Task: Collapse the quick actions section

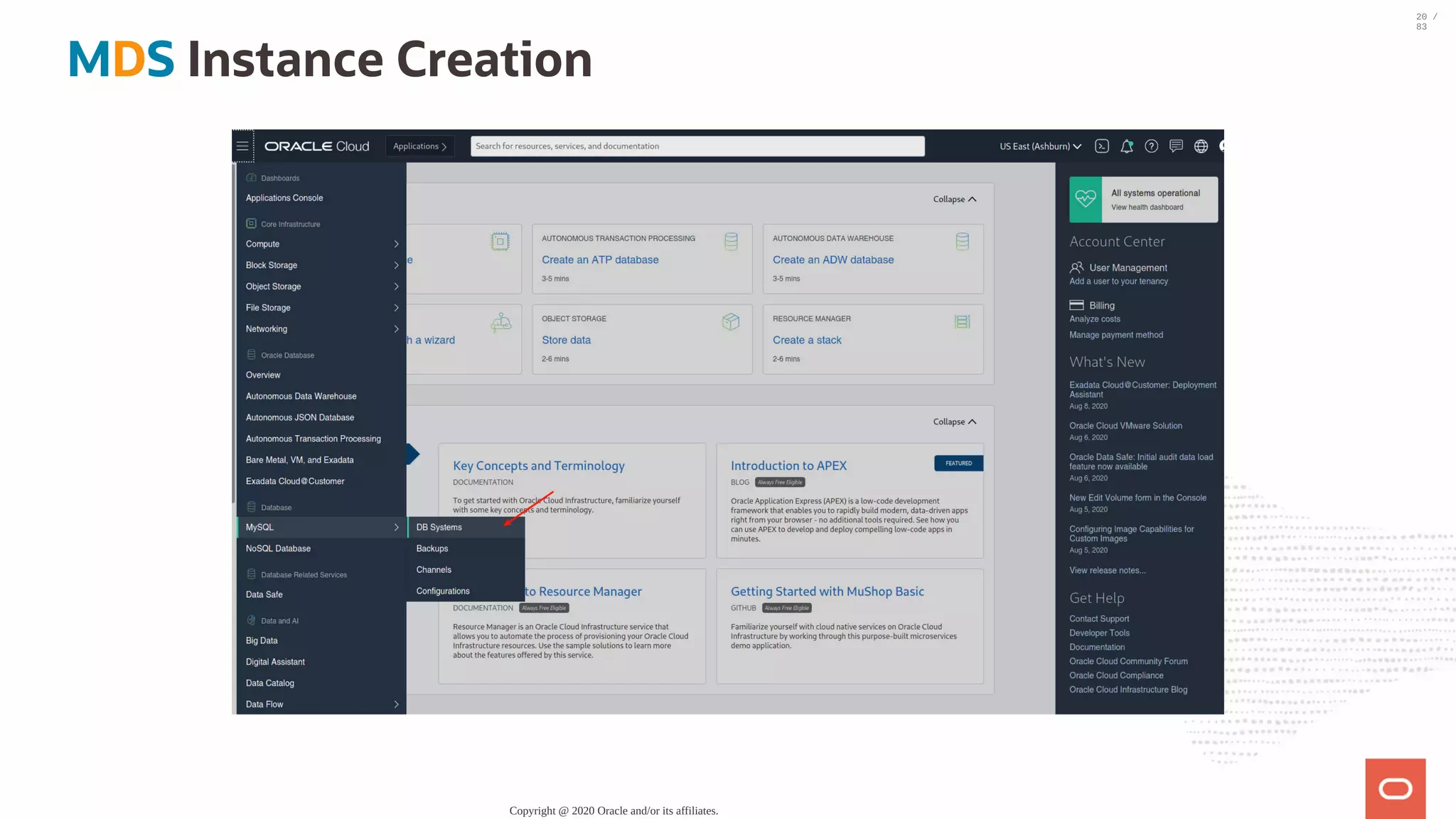Action: click(x=954, y=199)
